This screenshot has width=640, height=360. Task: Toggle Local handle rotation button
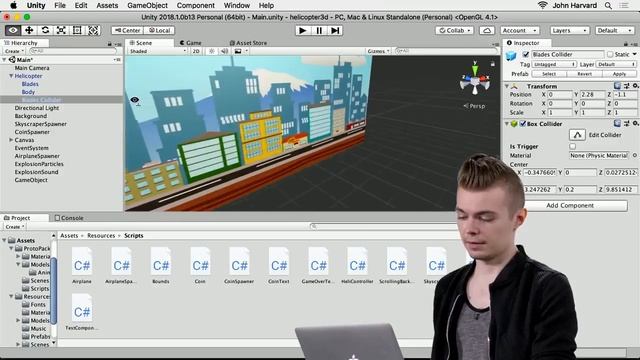(159, 30)
